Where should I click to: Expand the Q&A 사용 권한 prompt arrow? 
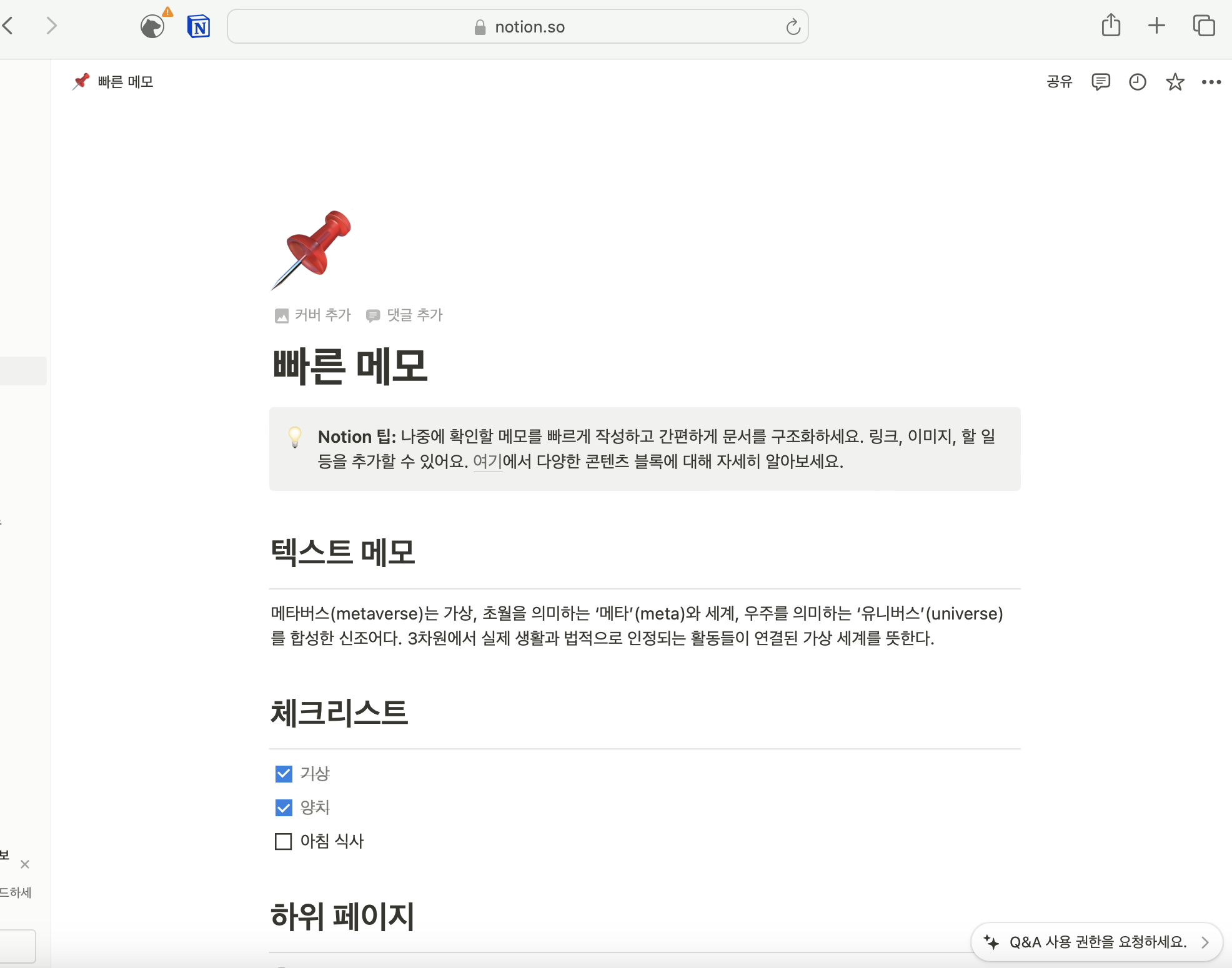[1205, 942]
